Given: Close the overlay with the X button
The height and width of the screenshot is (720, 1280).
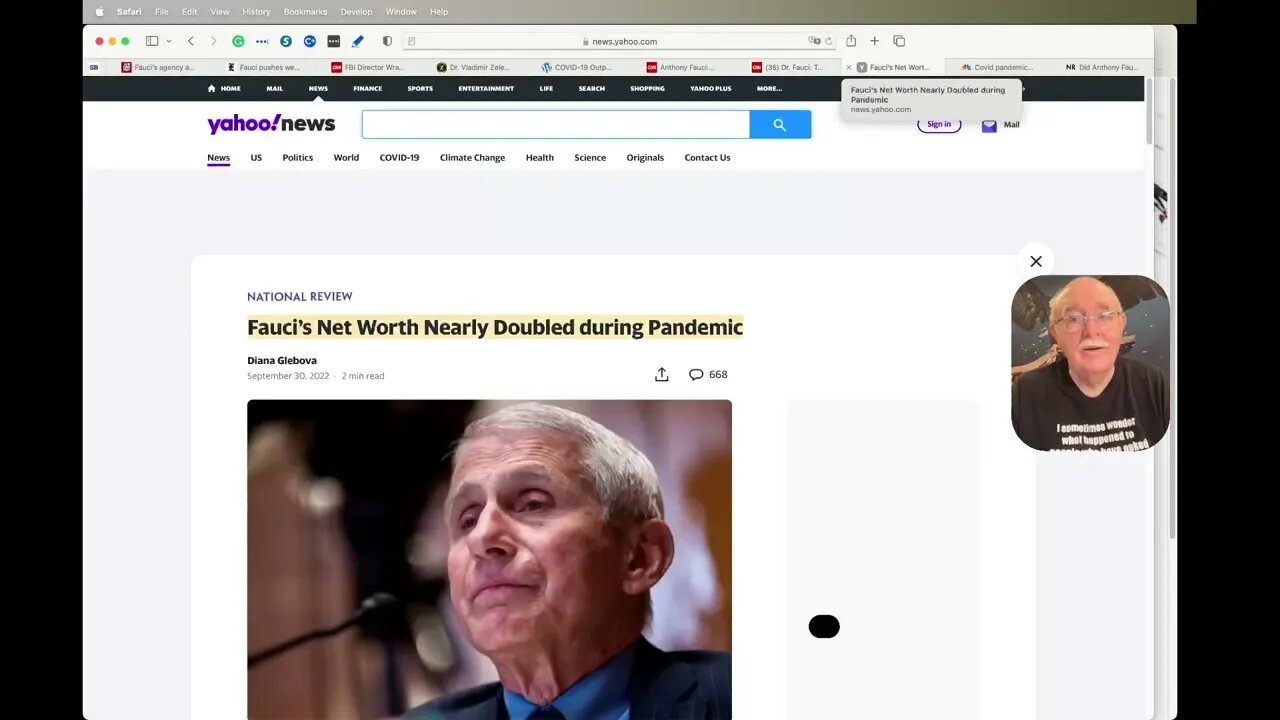Looking at the screenshot, I should coord(1036,261).
